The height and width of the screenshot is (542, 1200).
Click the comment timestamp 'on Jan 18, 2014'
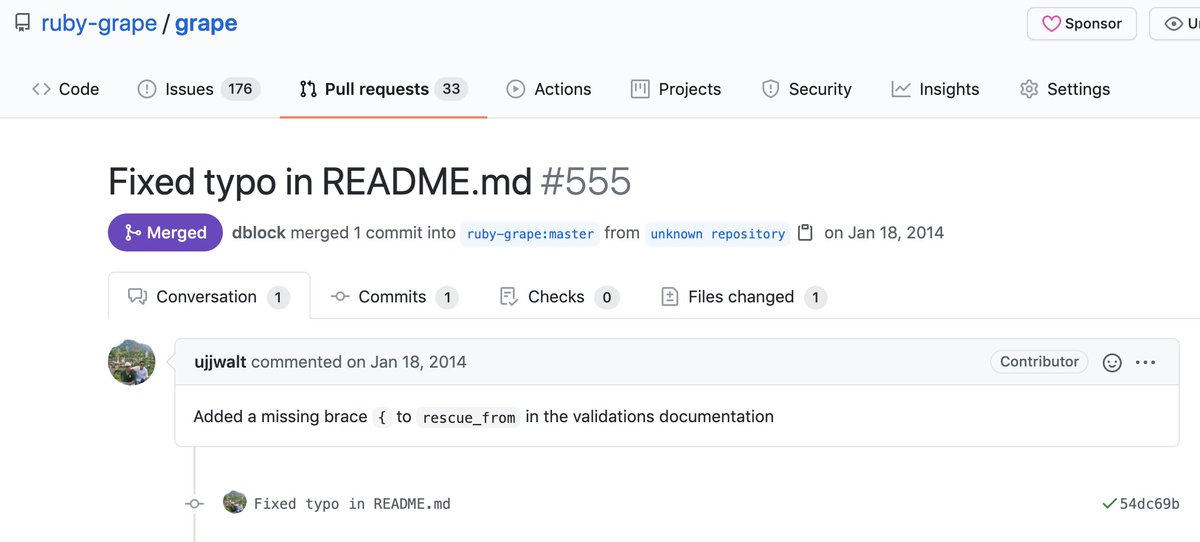[x=406, y=362]
